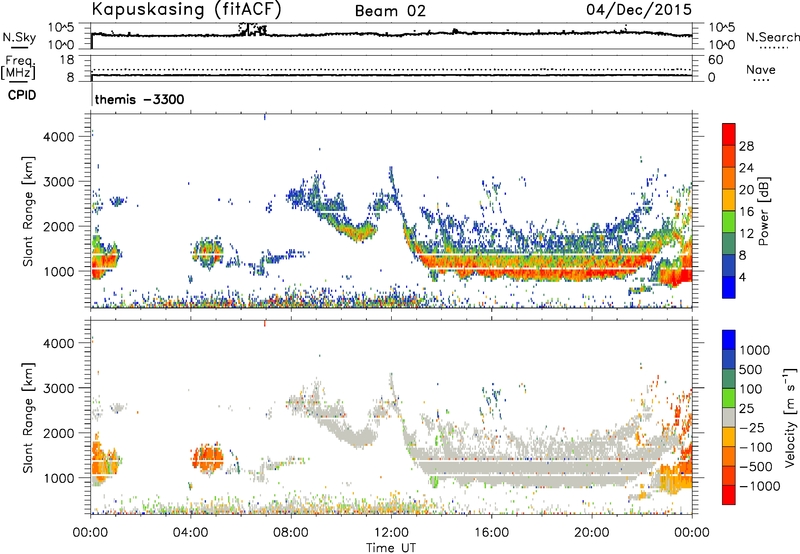This screenshot has width=800, height=554.
Task: Click the red top segment of Power colorbar
Action: (729, 135)
